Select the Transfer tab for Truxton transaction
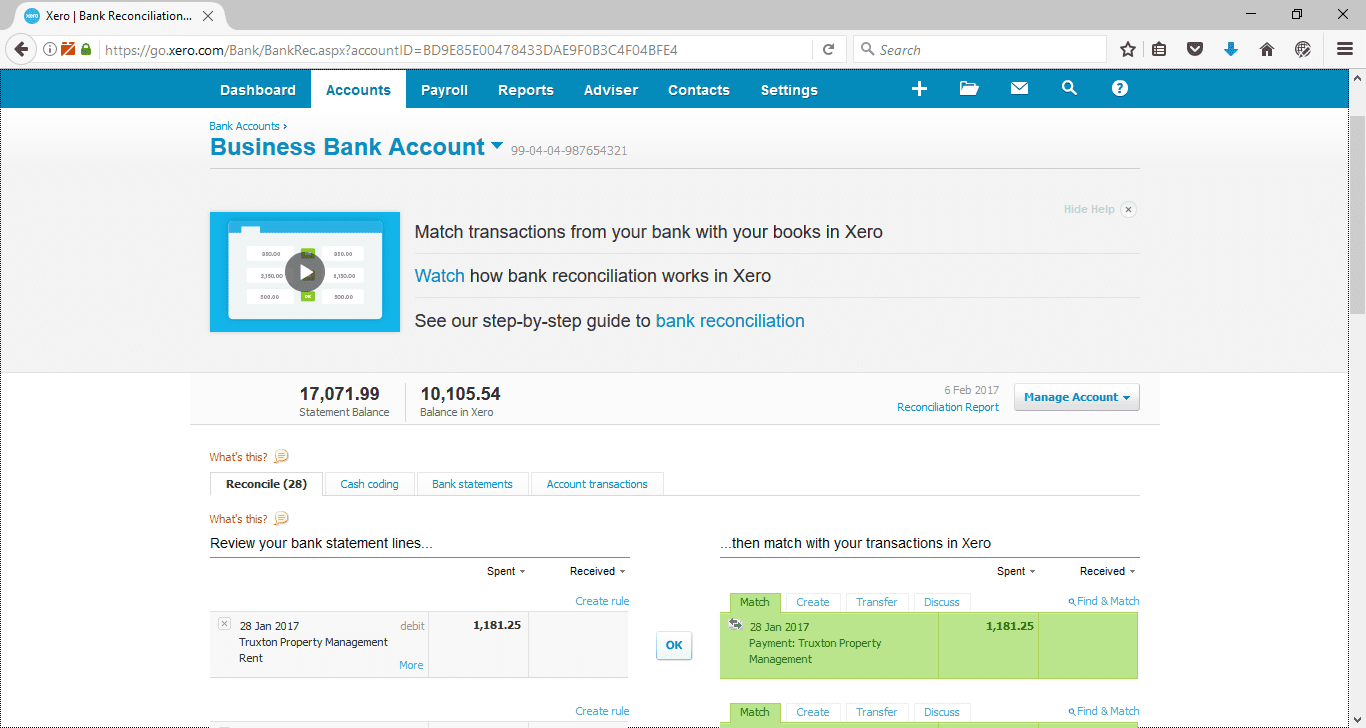The width and height of the screenshot is (1366, 728). tap(877, 602)
